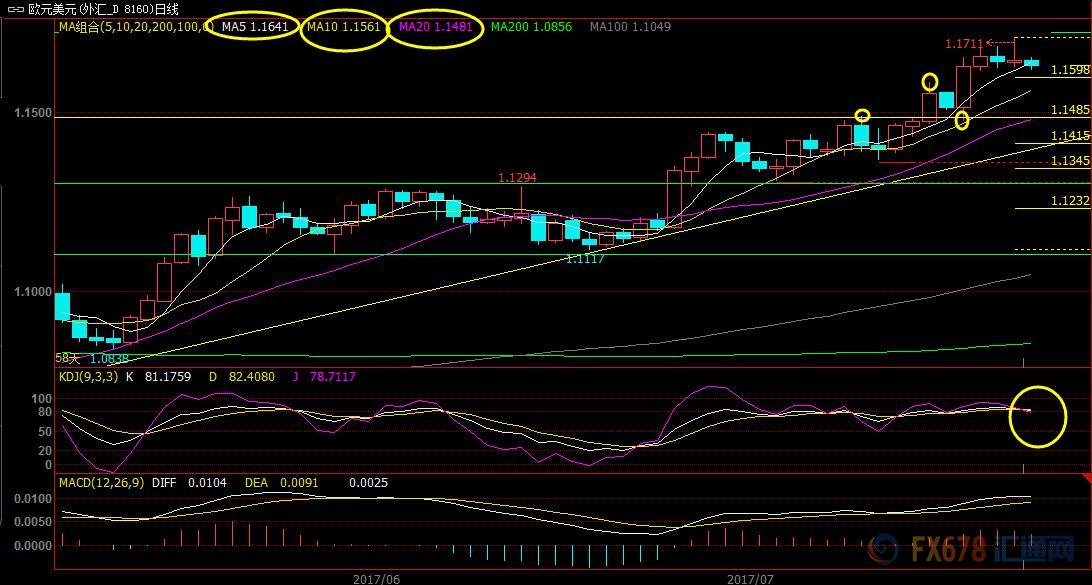Open the KDJ(9,3,3) indicator label
Screen dimensions: 1092x585
click(x=90, y=377)
